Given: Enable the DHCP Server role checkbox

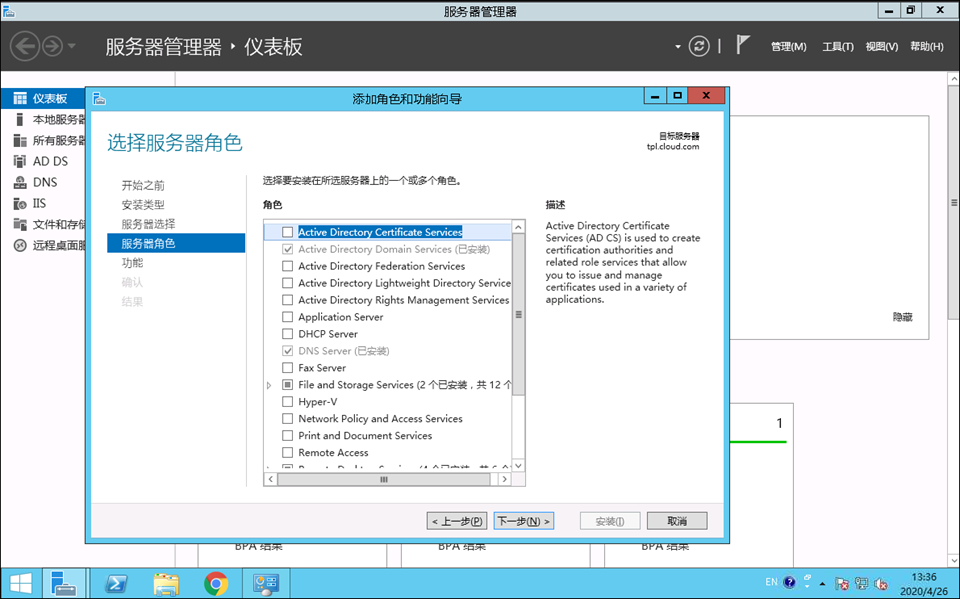Looking at the screenshot, I should click(288, 334).
